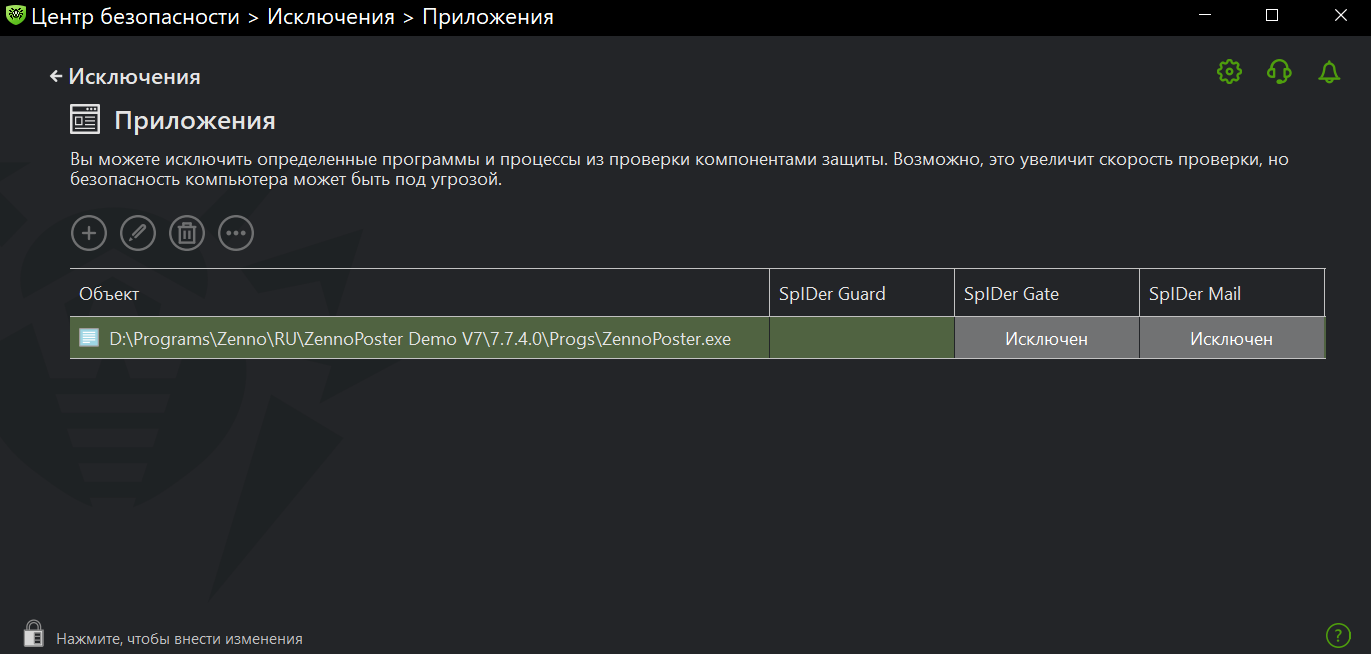Screen dimensions: 1371x654
Task: Go back to Исключения
Action: [x=125, y=77]
